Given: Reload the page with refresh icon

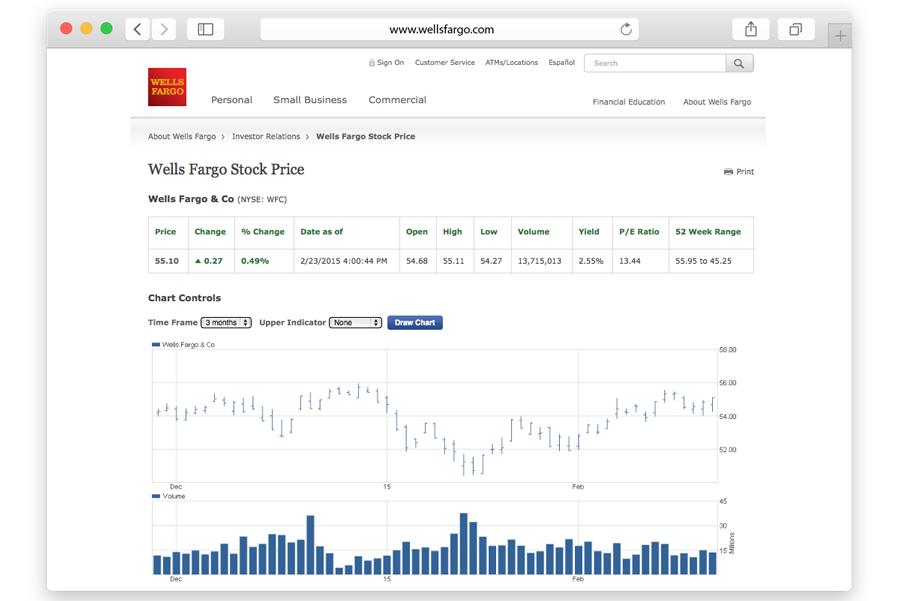Looking at the screenshot, I should pyautogui.click(x=626, y=29).
